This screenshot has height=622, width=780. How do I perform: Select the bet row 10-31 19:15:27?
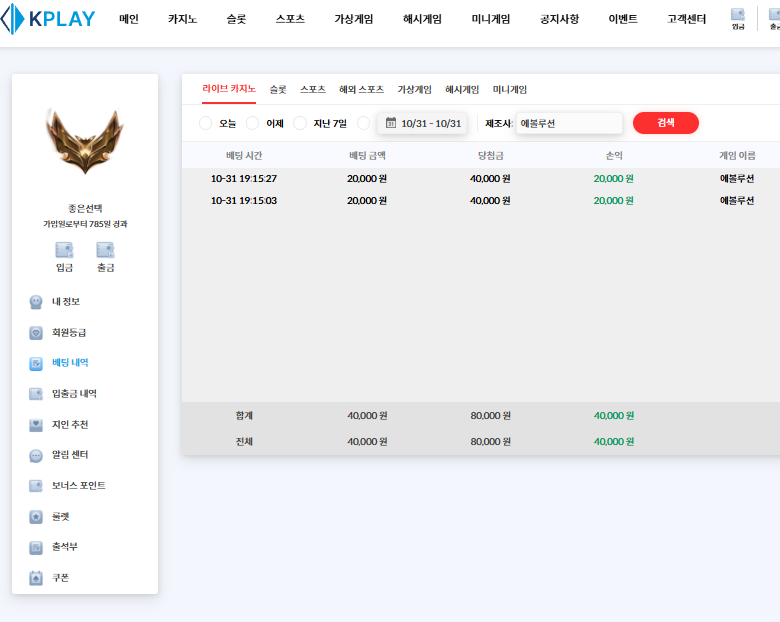tap(481, 179)
